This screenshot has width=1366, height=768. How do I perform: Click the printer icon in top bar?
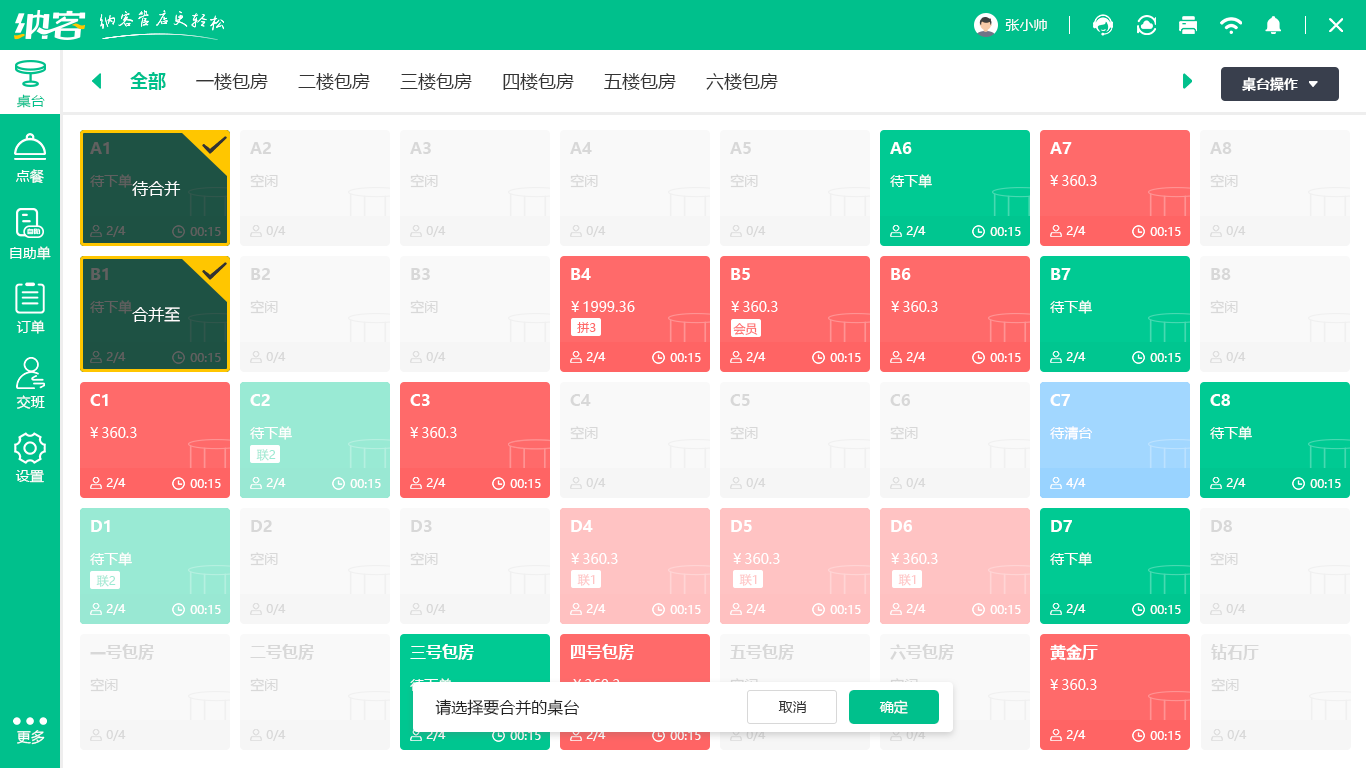(x=1188, y=25)
